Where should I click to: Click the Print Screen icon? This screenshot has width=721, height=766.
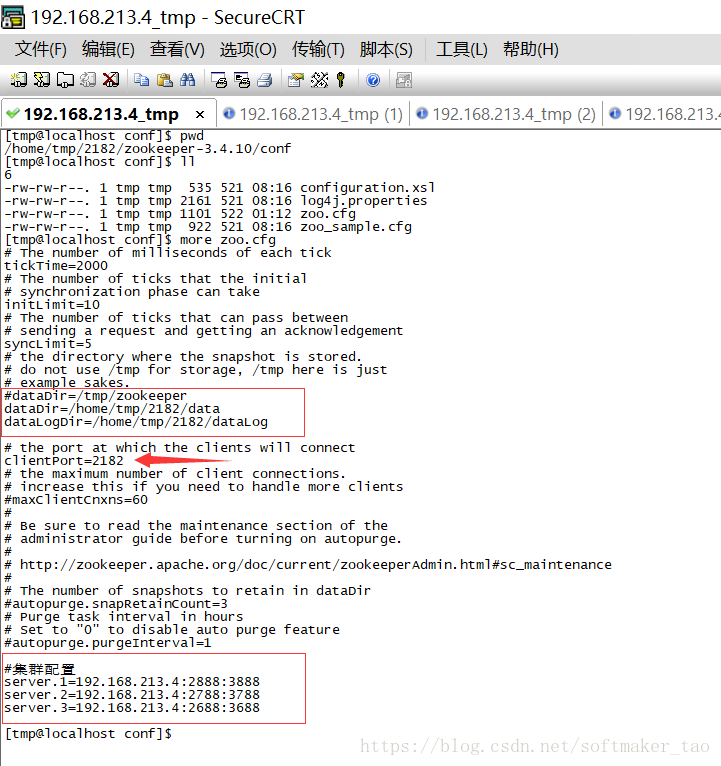pyautogui.click(x=219, y=80)
